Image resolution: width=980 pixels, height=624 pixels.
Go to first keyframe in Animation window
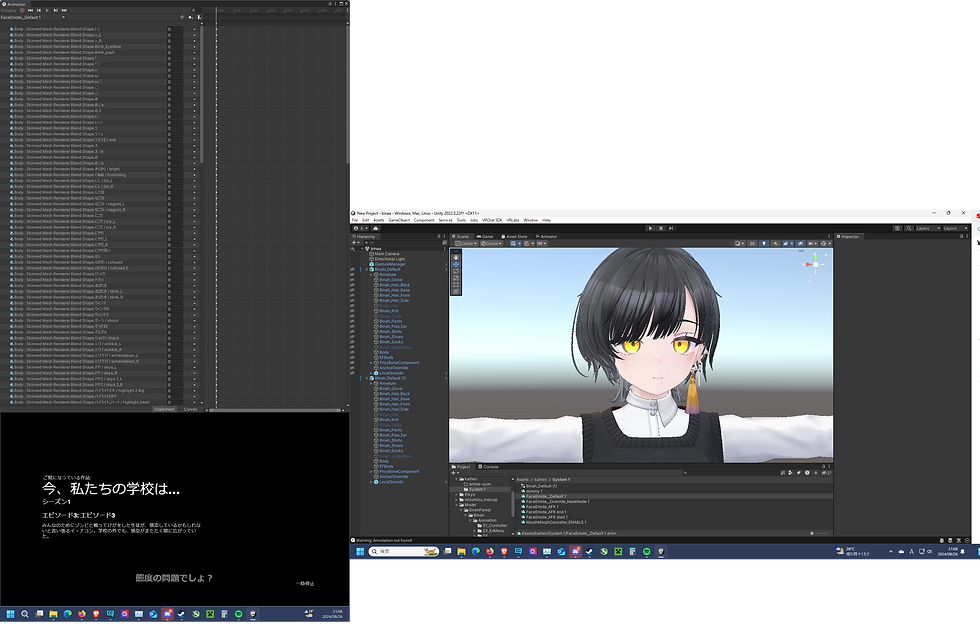coord(31,11)
